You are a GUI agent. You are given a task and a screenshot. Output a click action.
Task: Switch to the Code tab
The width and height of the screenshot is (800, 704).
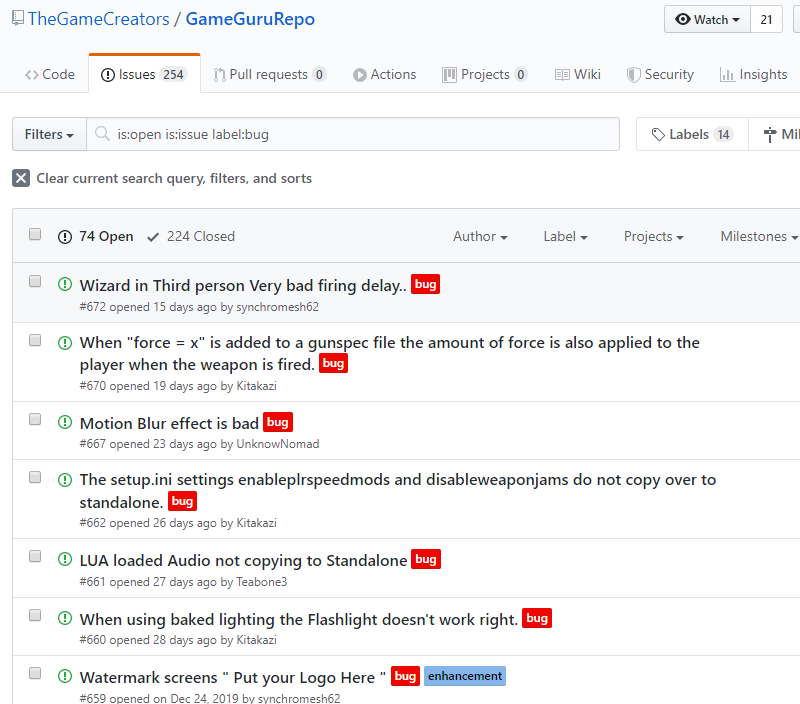(x=50, y=74)
